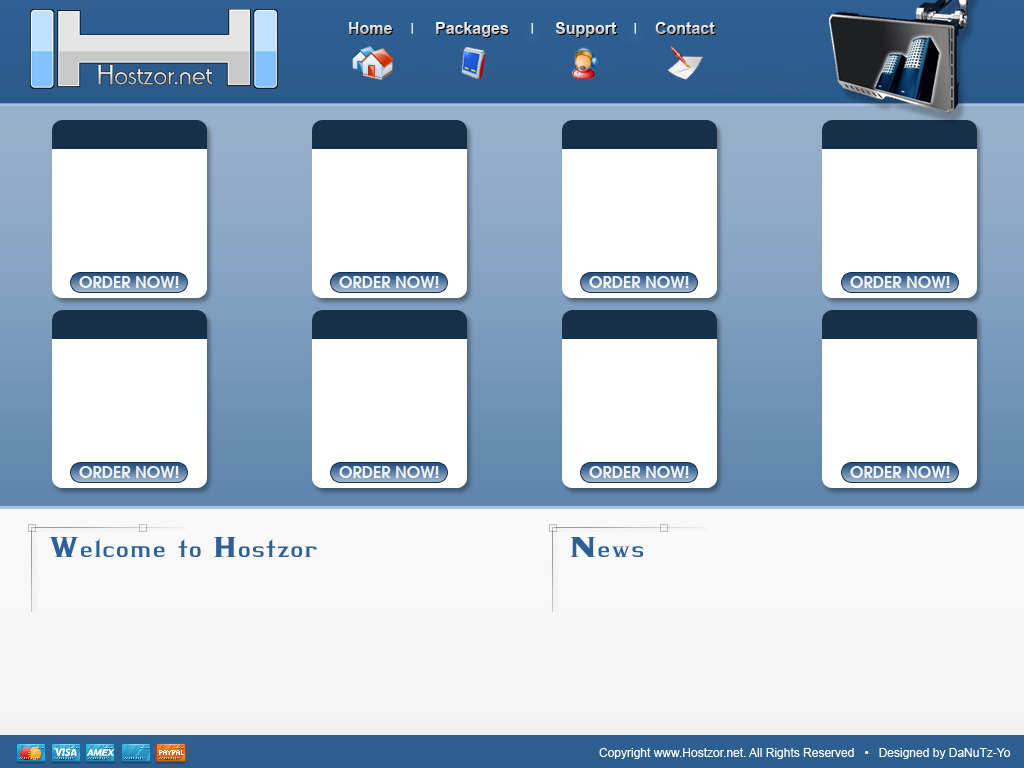Select the Contact navigation link
Screen dimensions: 1024x768
[684, 28]
